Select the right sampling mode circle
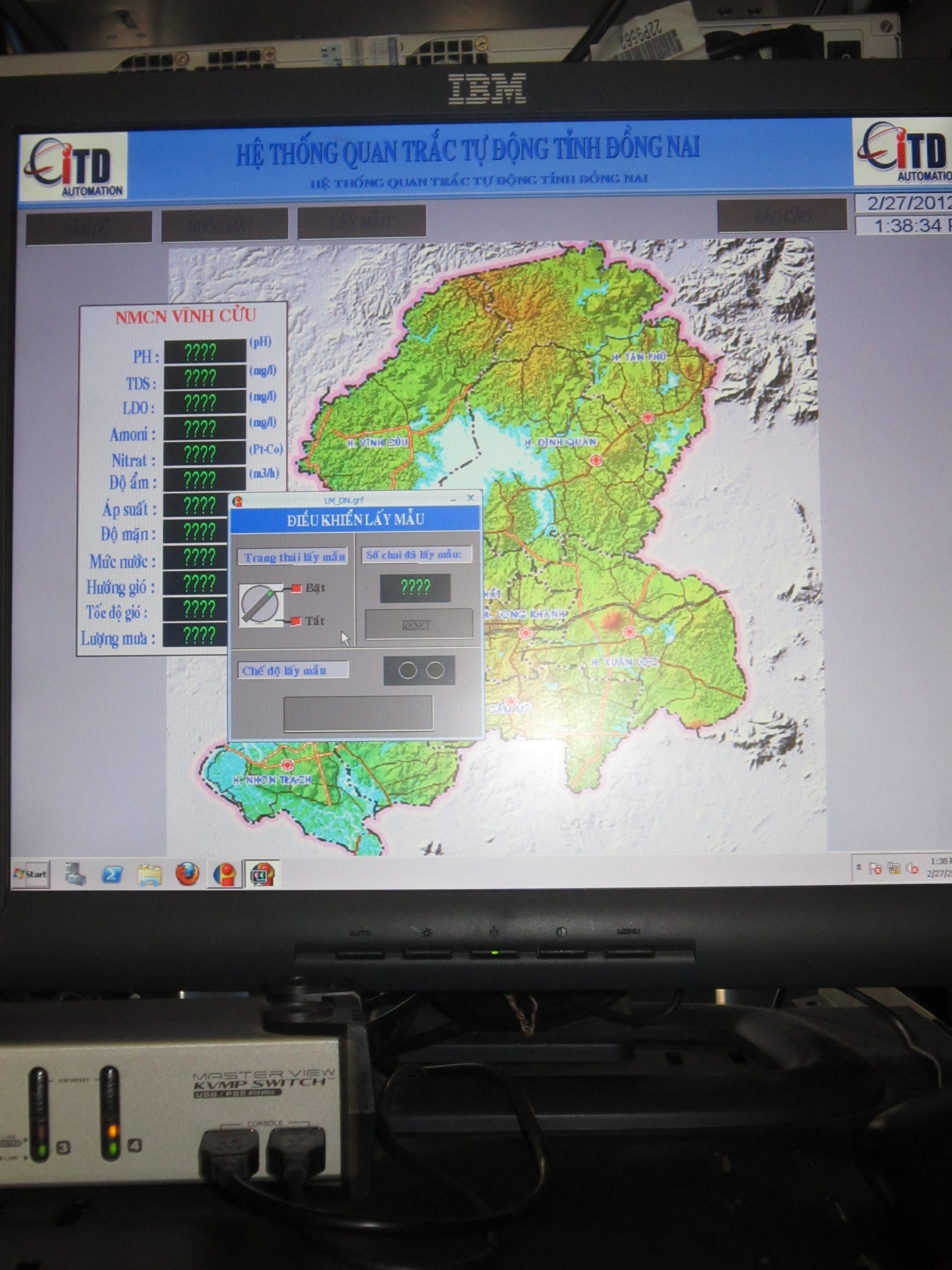The height and width of the screenshot is (1270, 952). pos(435,669)
